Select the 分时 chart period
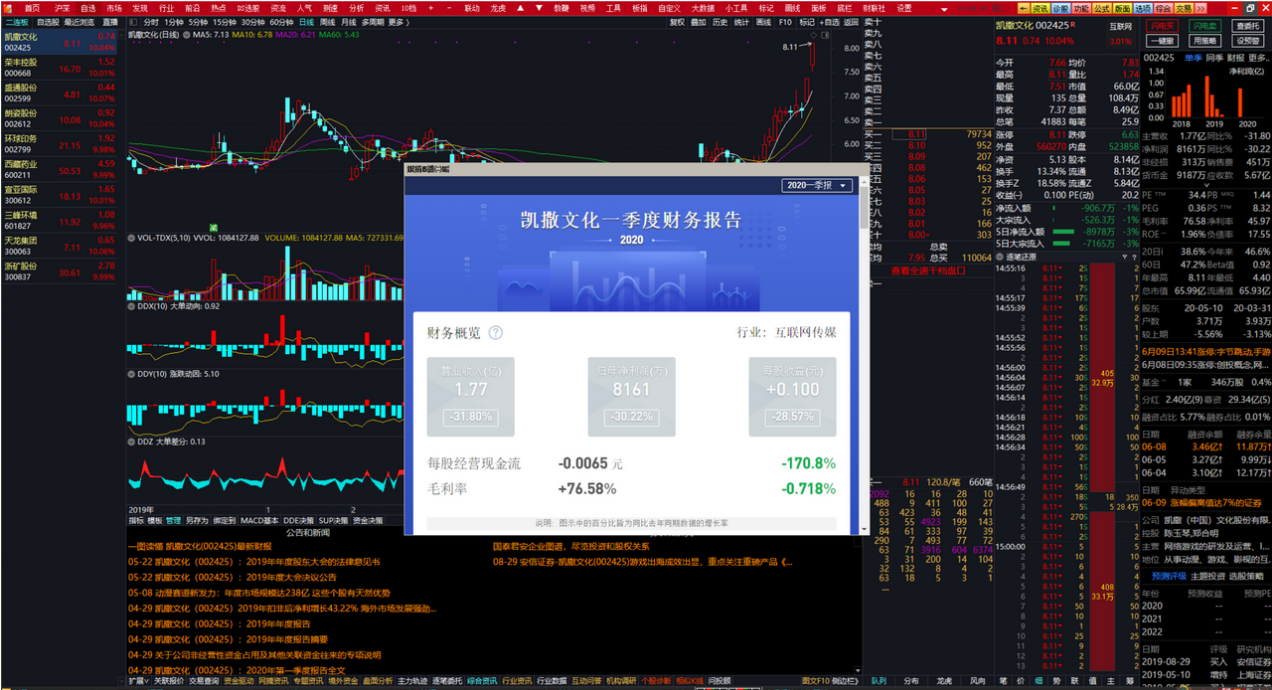The width and height of the screenshot is (1272, 690). pyautogui.click(x=151, y=21)
